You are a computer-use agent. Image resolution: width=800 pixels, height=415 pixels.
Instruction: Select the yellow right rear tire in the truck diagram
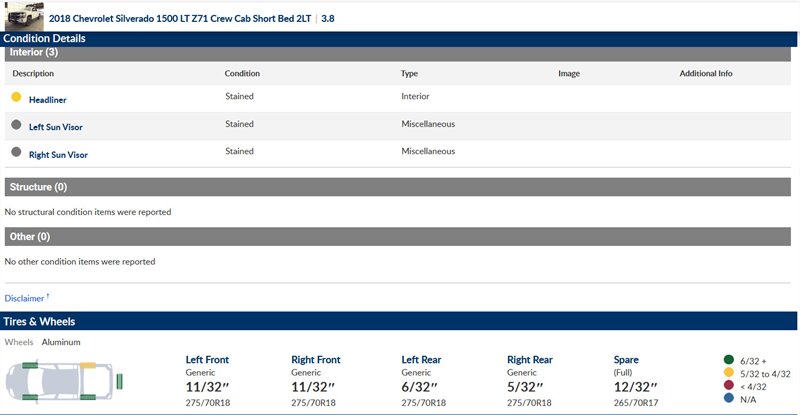click(87, 366)
